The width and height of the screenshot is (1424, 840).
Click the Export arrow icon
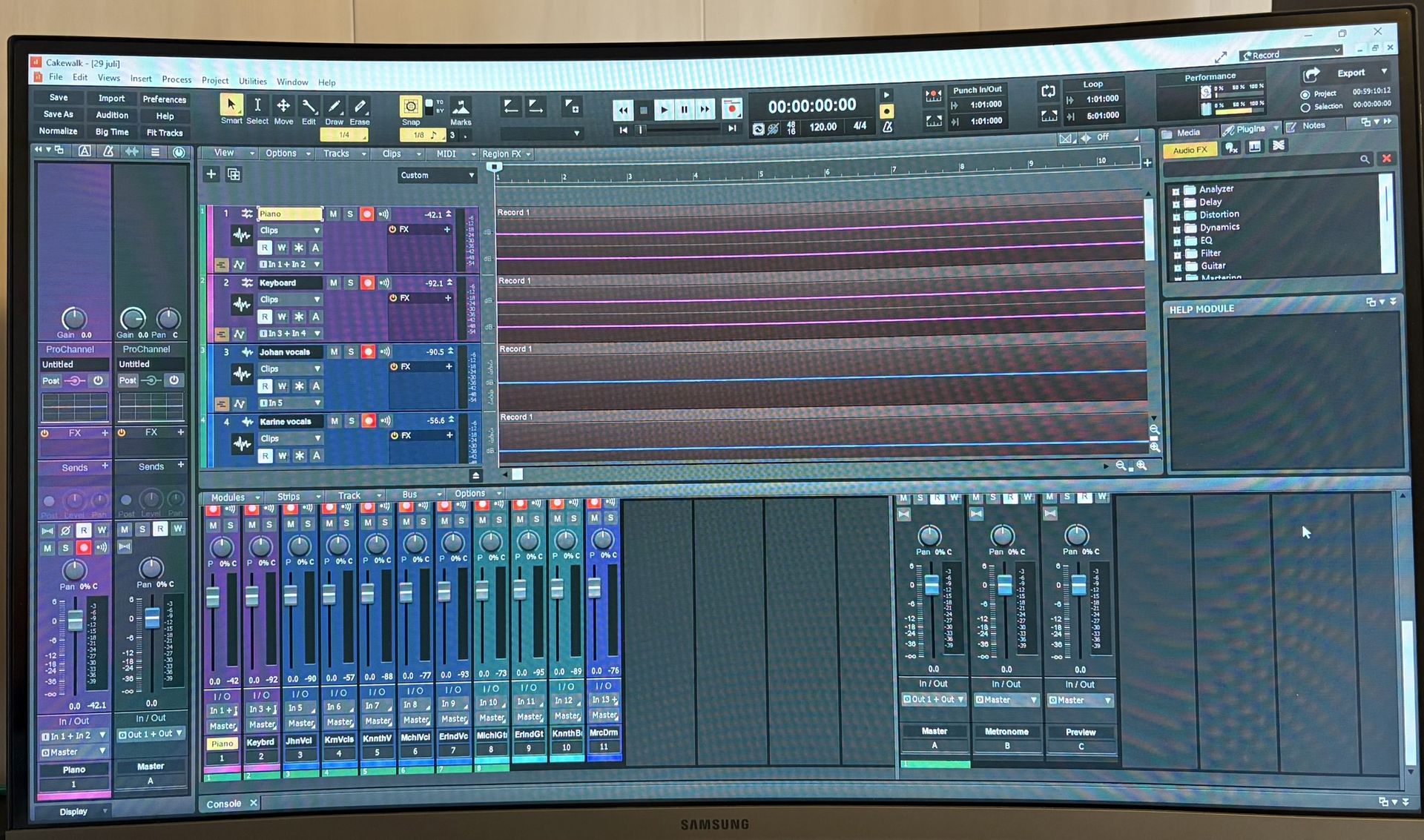[x=1311, y=74]
